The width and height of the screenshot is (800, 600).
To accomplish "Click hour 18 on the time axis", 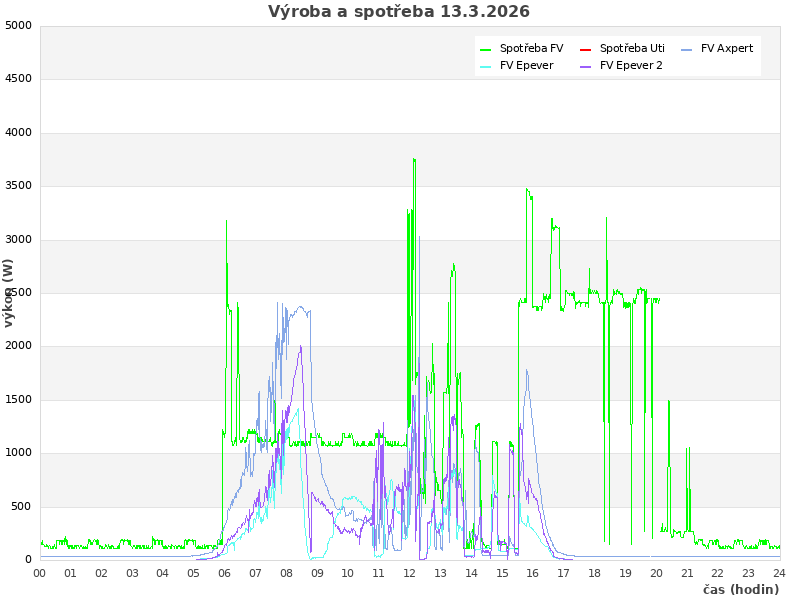I will point(595,573).
